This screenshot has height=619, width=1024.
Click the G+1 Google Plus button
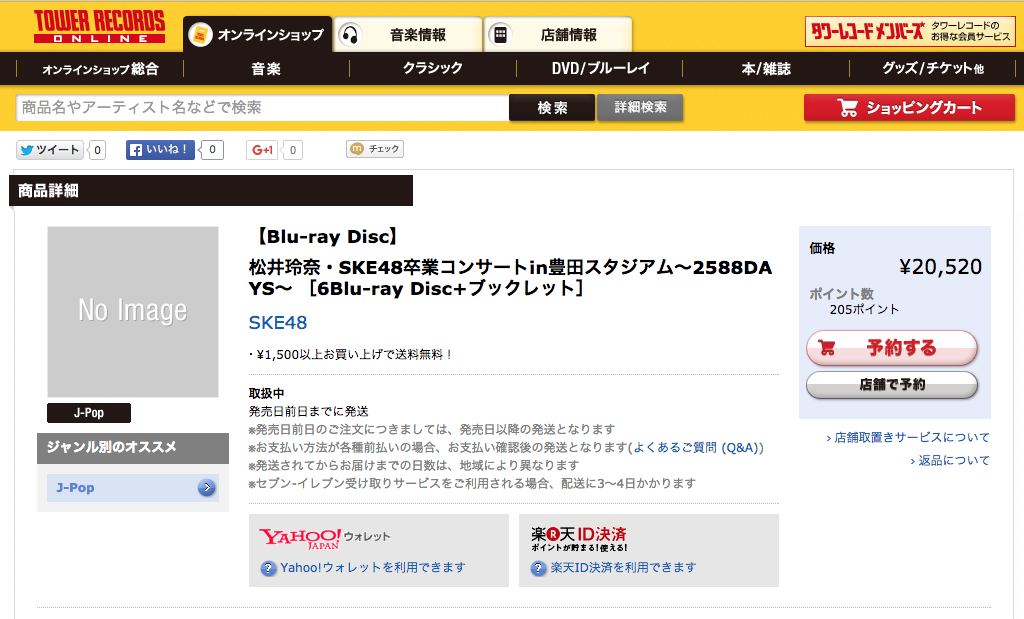[262, 150]
